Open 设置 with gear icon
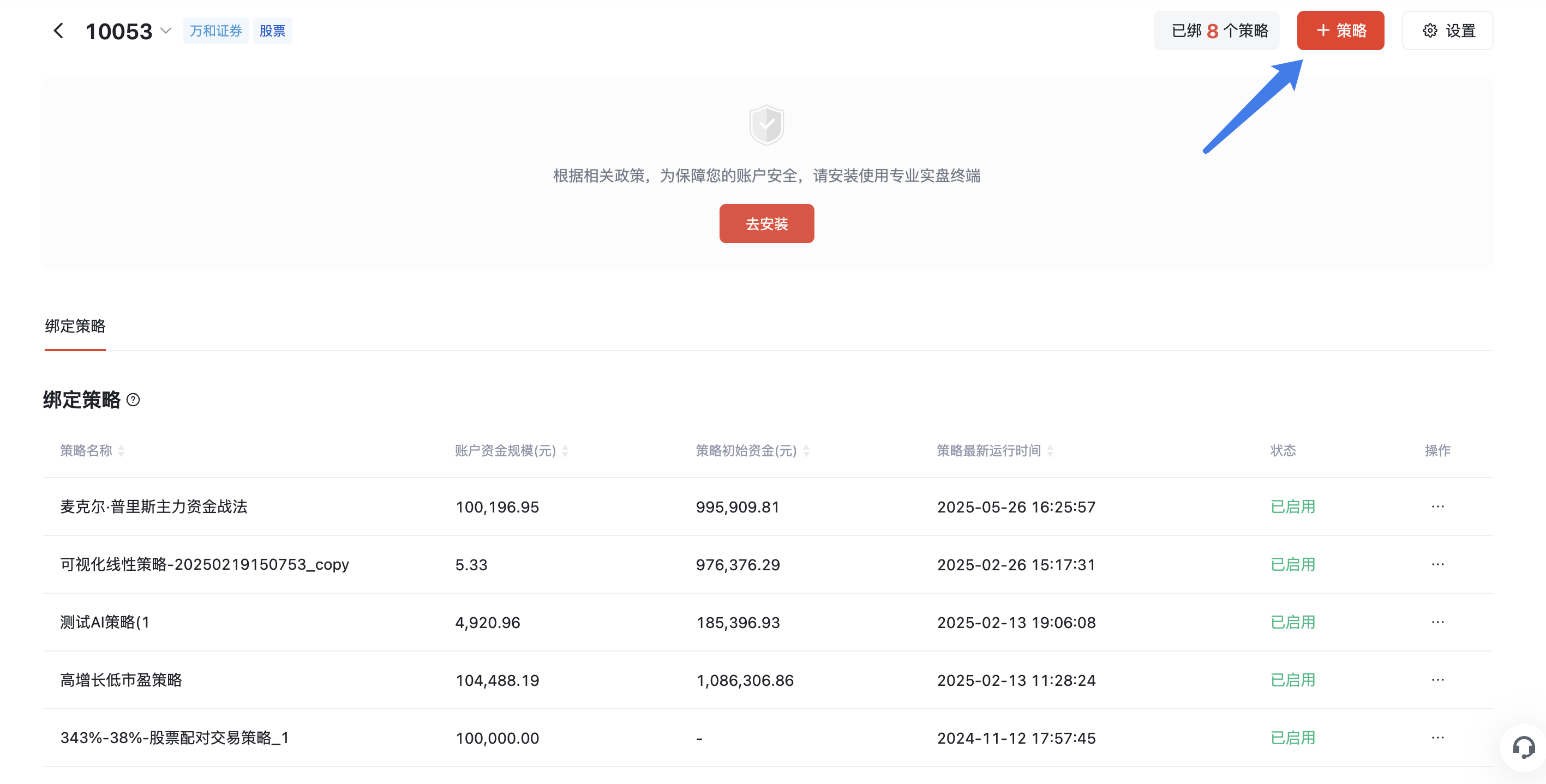 [x=1448, y=31]
